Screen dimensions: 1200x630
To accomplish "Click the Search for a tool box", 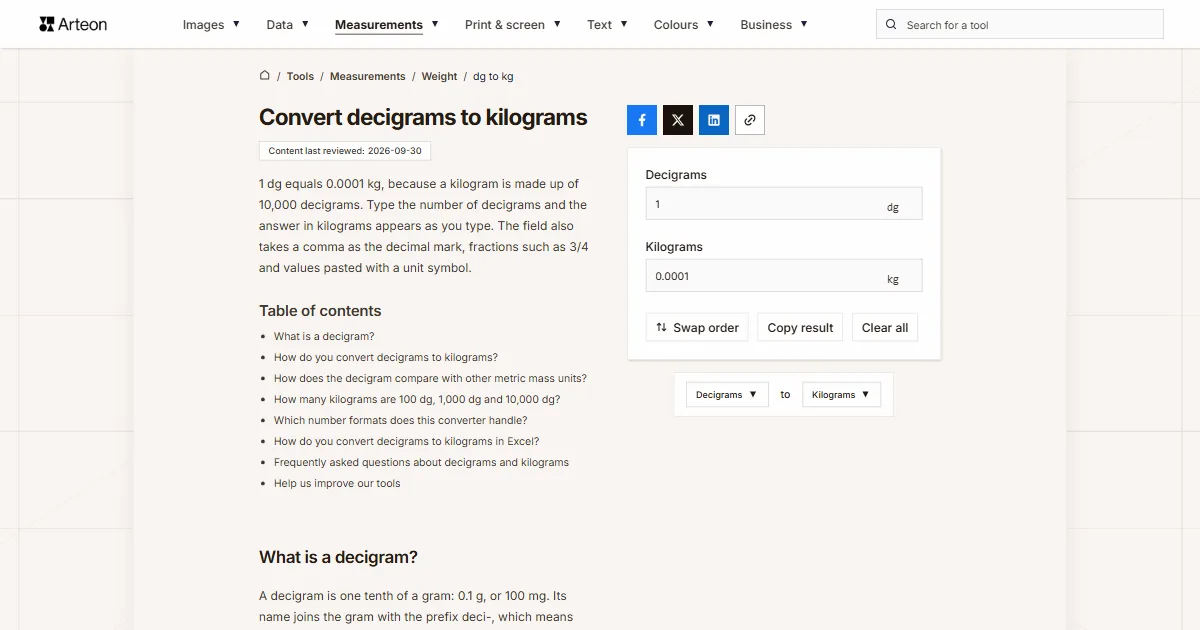I will [x=1019, y=24].
